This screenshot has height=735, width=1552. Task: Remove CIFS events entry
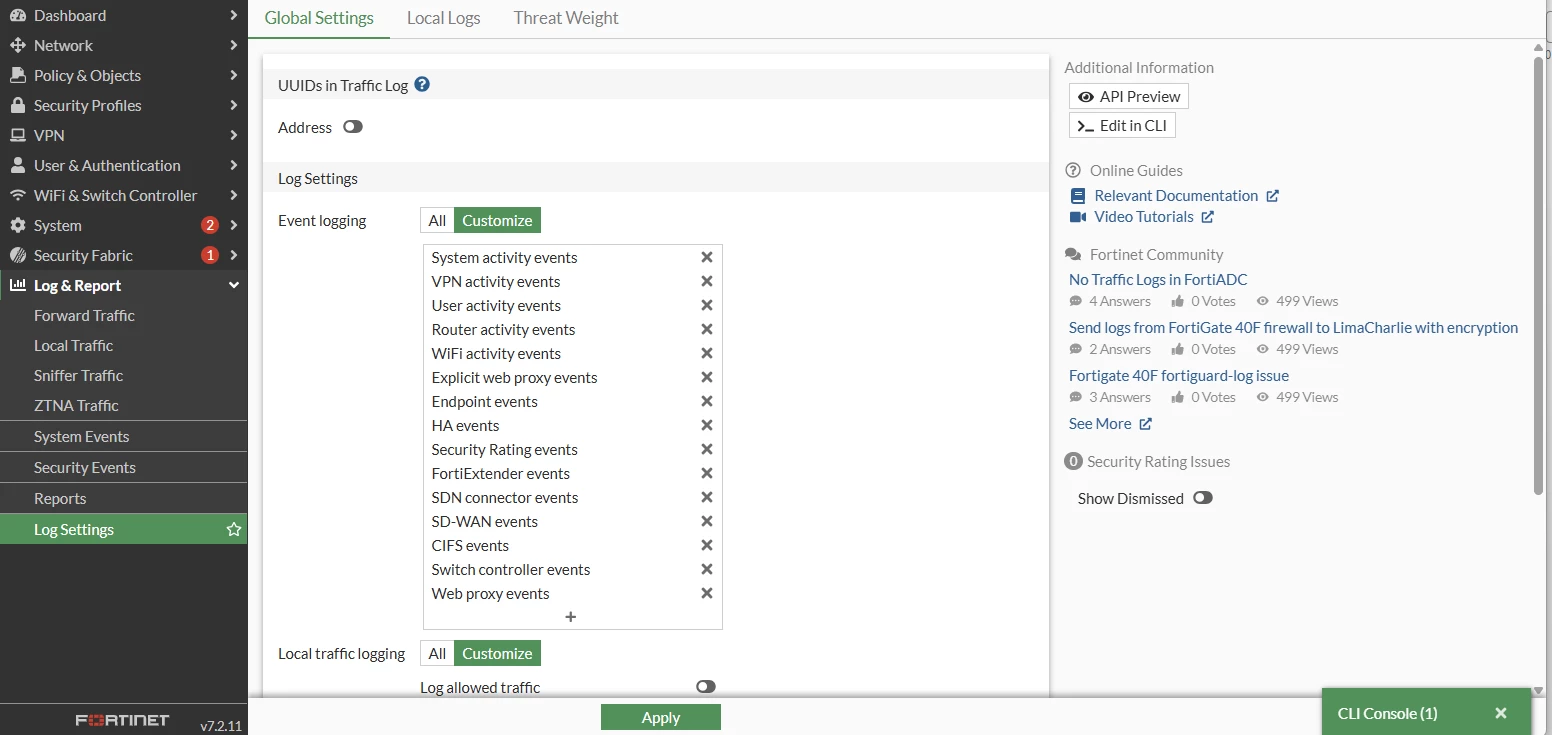[706, 545]
